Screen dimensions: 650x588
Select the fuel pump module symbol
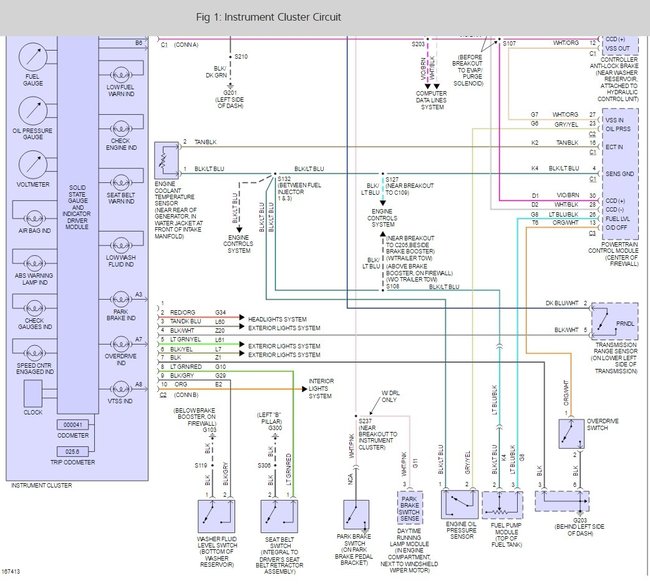(502, 505)
